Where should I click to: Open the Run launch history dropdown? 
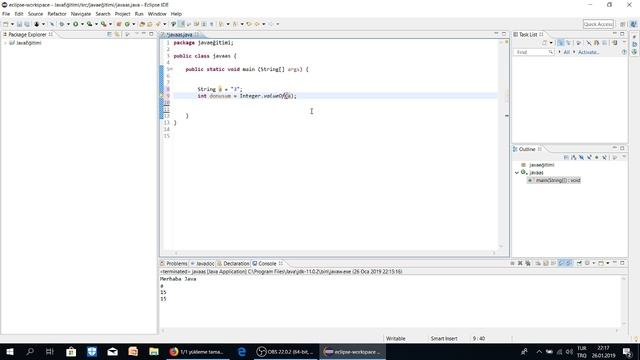(82, 24)
